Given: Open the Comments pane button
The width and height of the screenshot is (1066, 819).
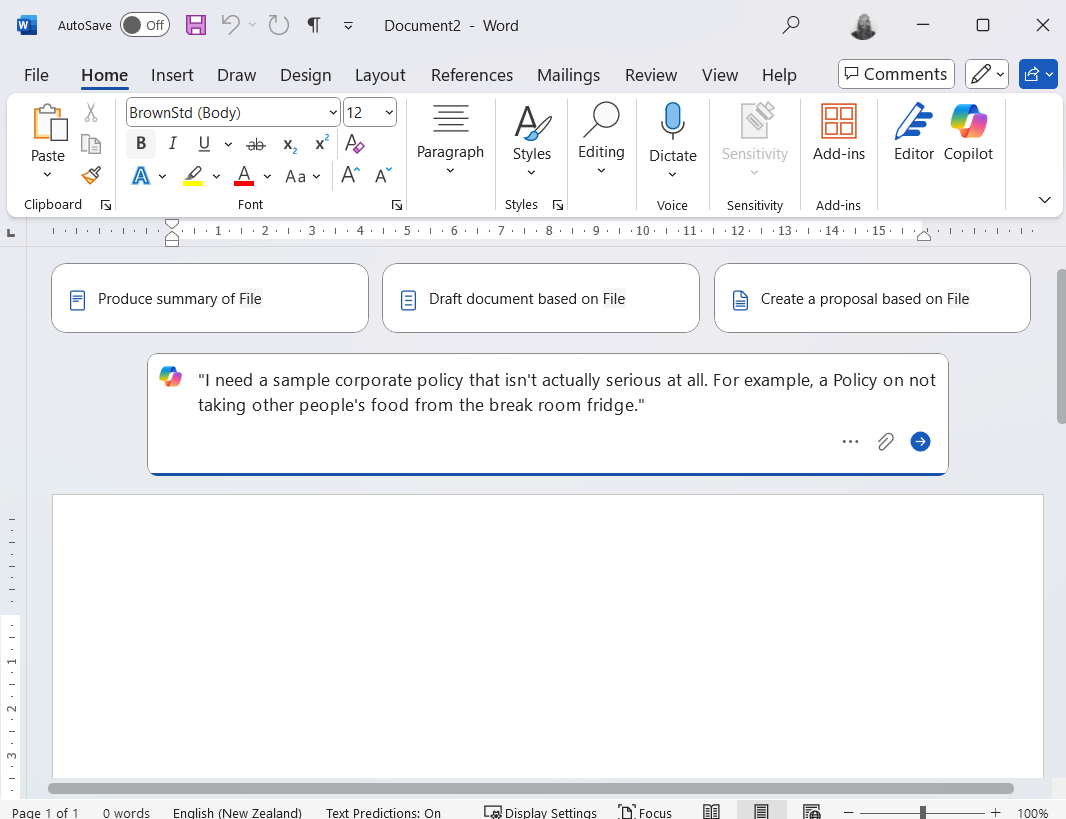Looking at the screenshot, I should pyautogui.click(x=896, y=74).
